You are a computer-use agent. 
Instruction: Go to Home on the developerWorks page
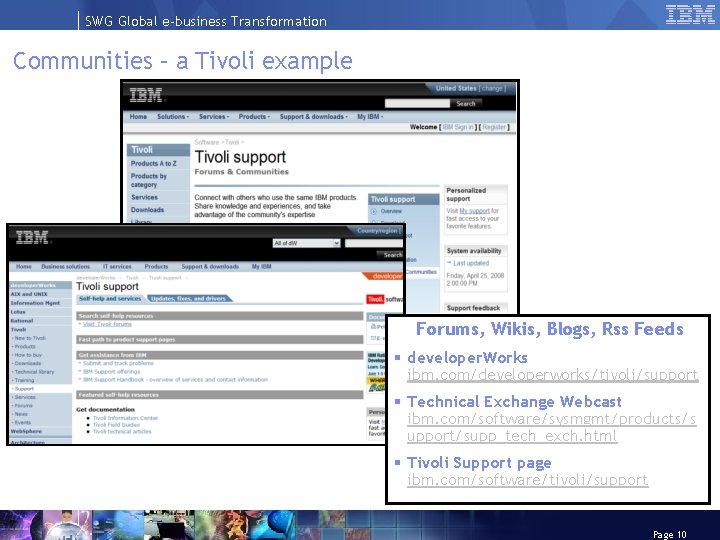24,266
